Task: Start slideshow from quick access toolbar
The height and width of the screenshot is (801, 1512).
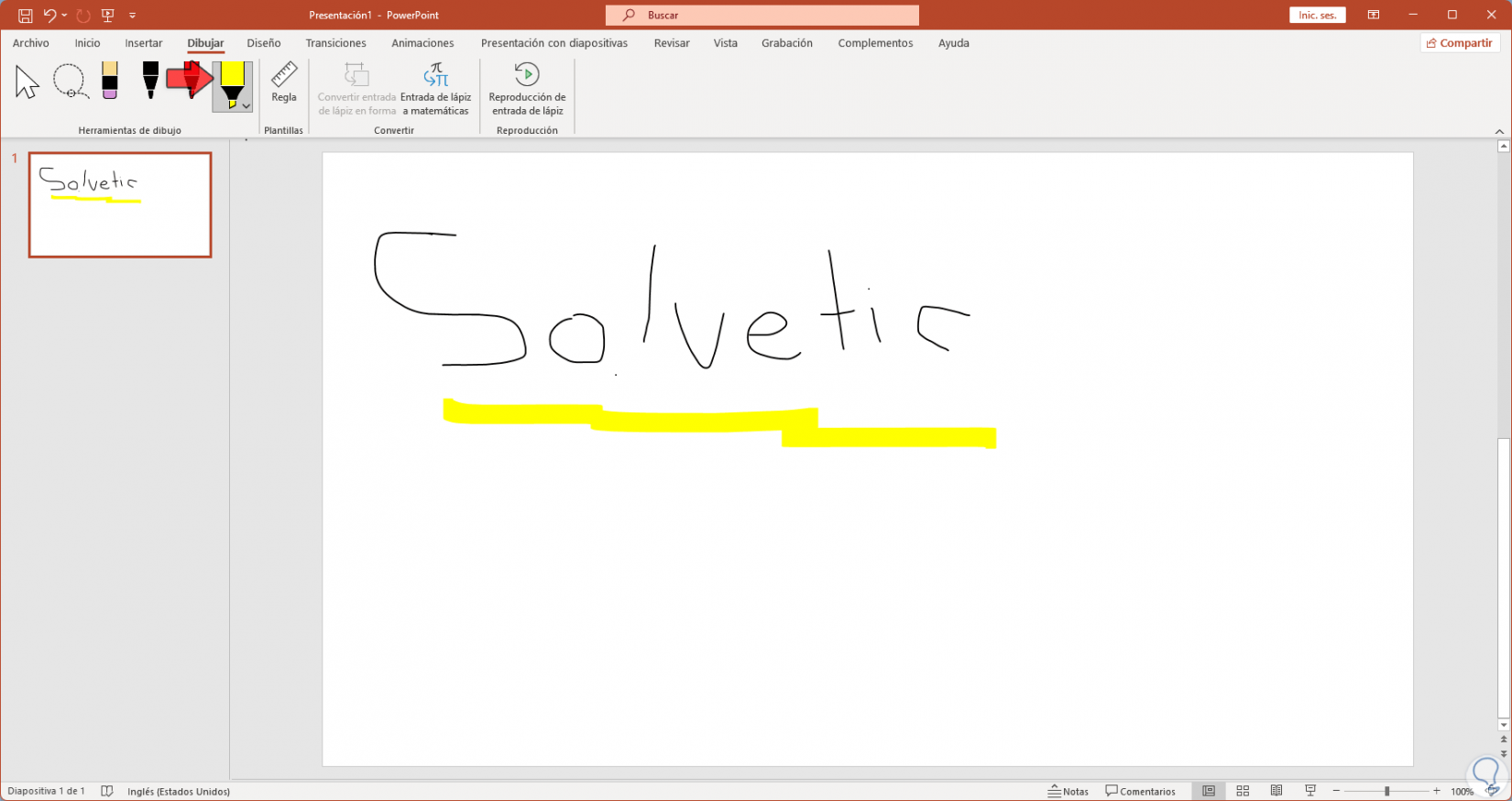Action: click(108, 16)
